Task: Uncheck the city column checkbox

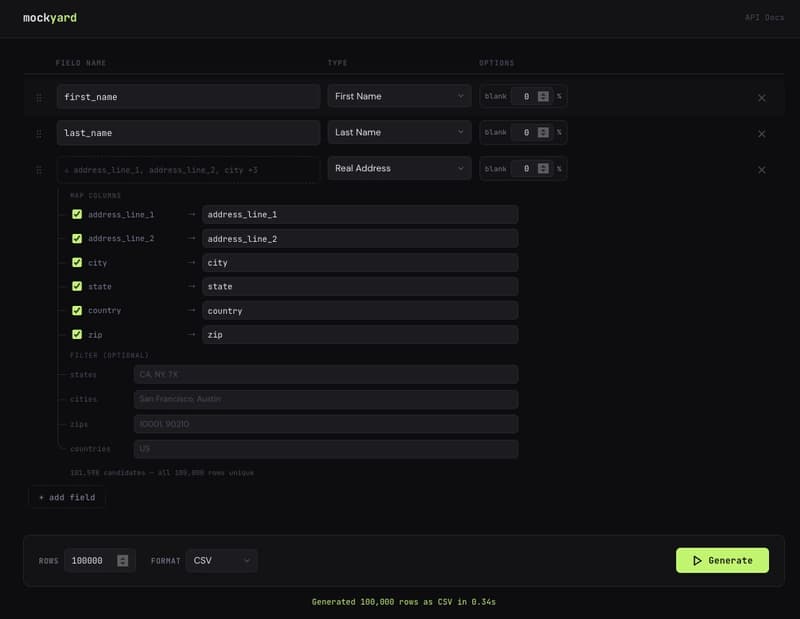Action: (77, 262)
